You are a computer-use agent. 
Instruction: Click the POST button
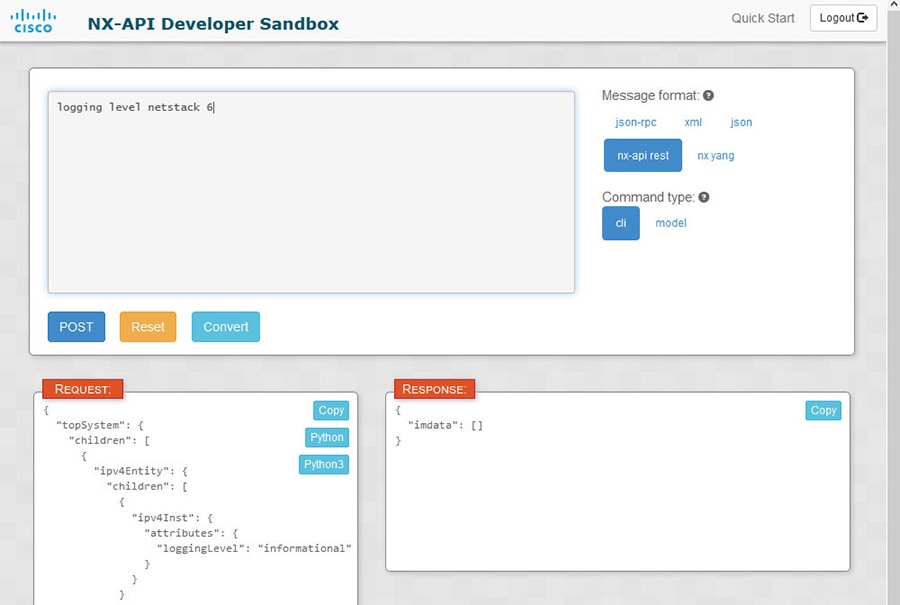[76, 326]
